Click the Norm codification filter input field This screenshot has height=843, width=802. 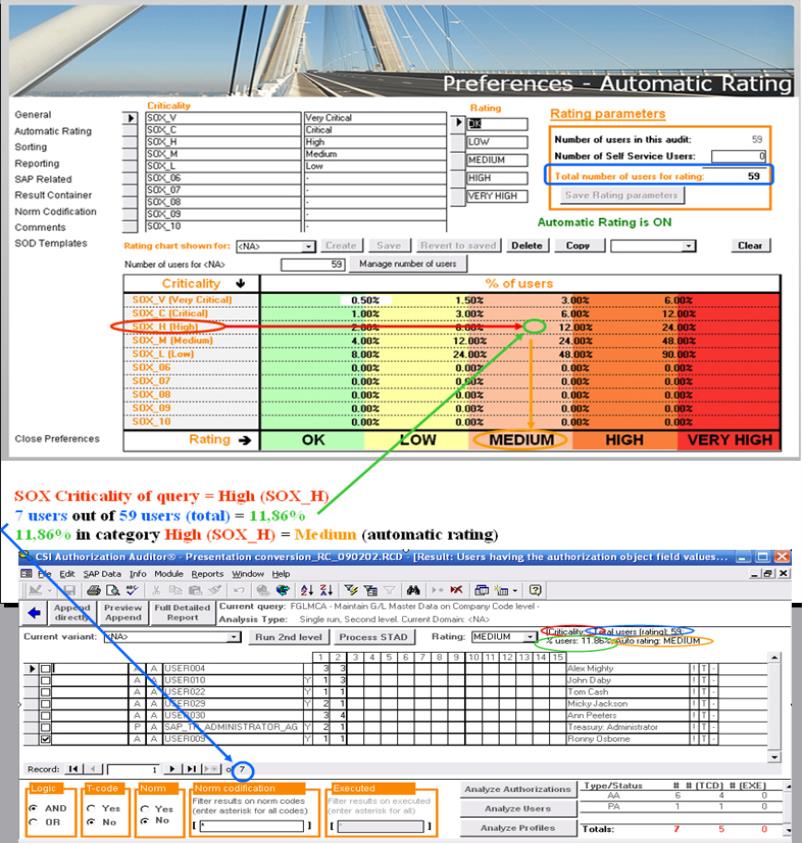[252, 825]
